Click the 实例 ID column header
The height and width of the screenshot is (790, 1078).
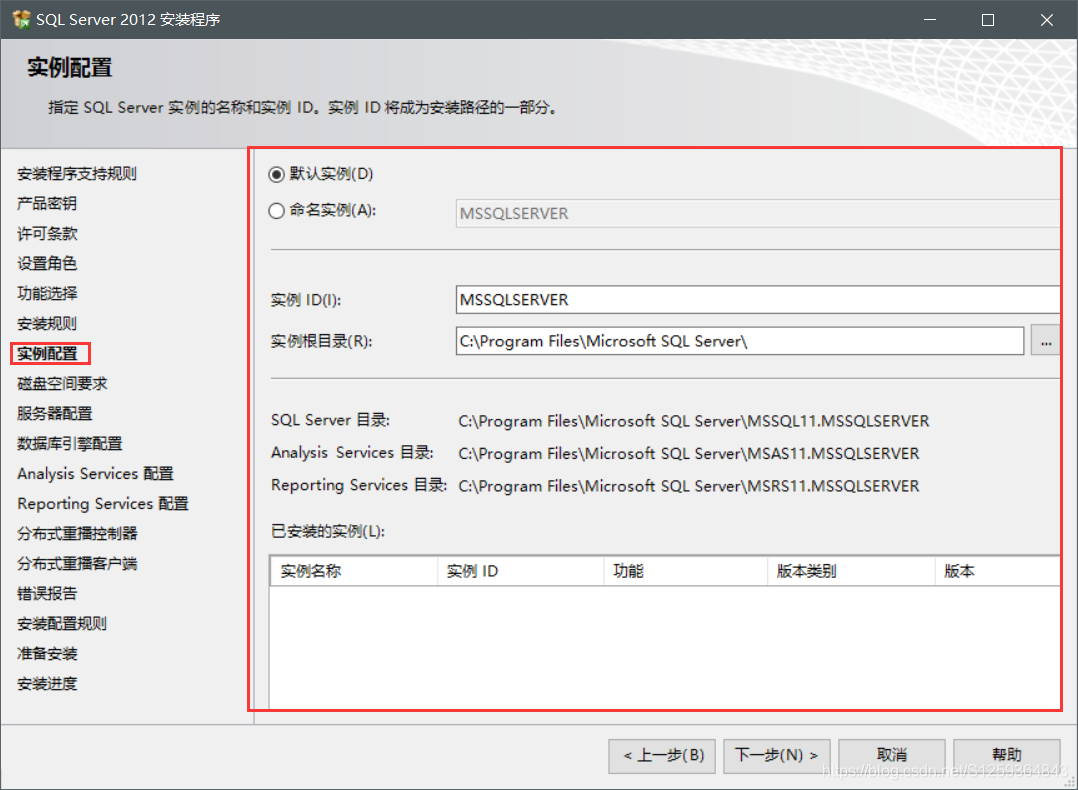[520, 571]
